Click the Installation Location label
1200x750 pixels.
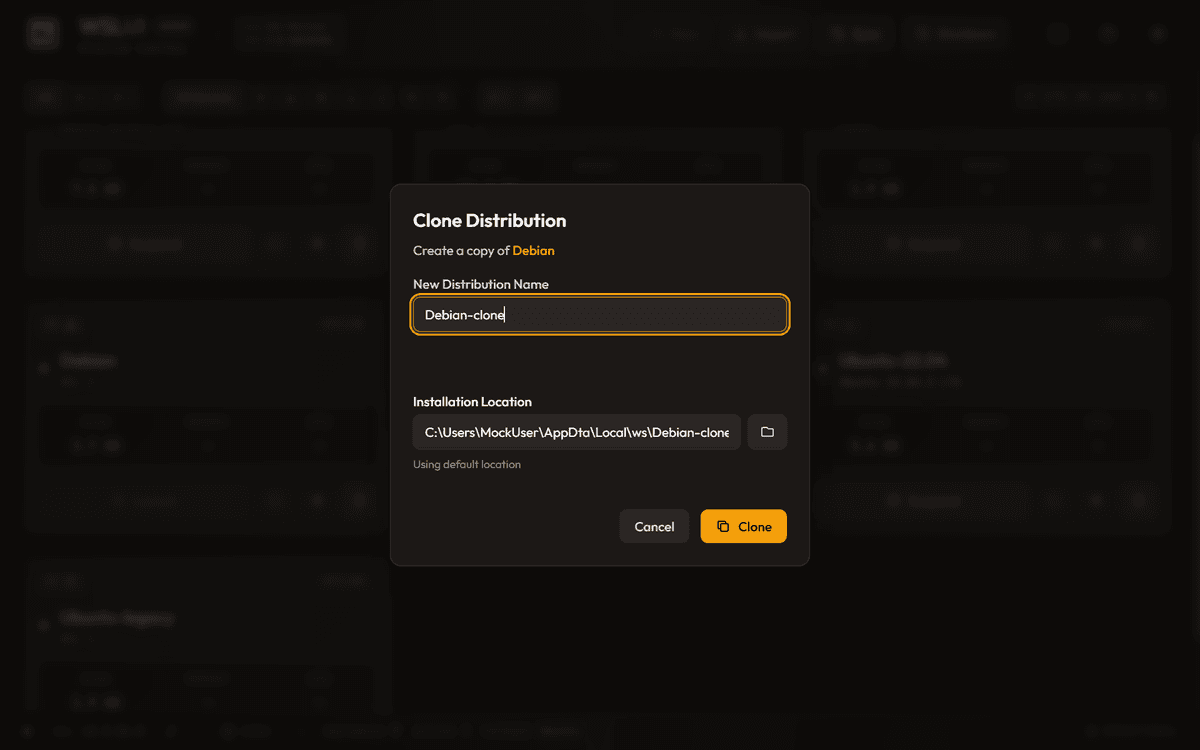472,401
